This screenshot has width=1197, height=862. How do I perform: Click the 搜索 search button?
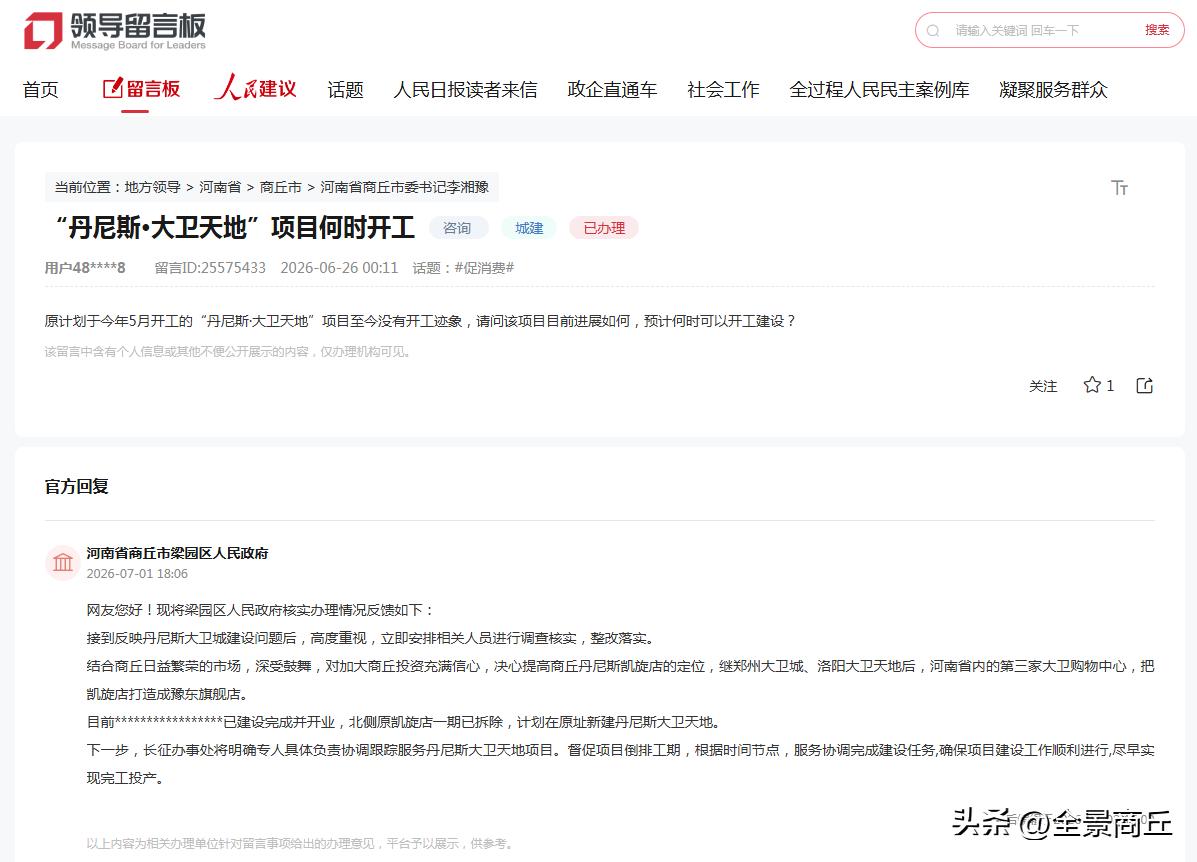pyautogui.click(x=1157, y=30)
